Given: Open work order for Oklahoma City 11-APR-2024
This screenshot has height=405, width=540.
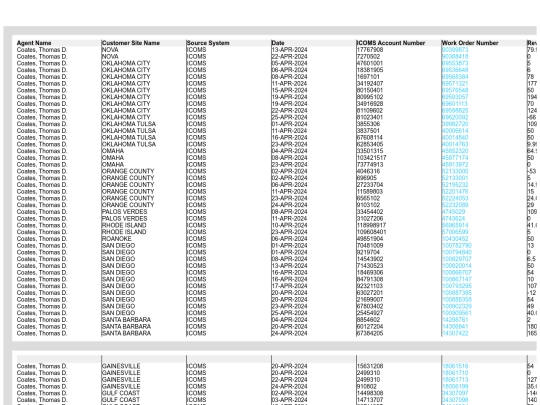Looking at the screenshot, I should point(455,84).
